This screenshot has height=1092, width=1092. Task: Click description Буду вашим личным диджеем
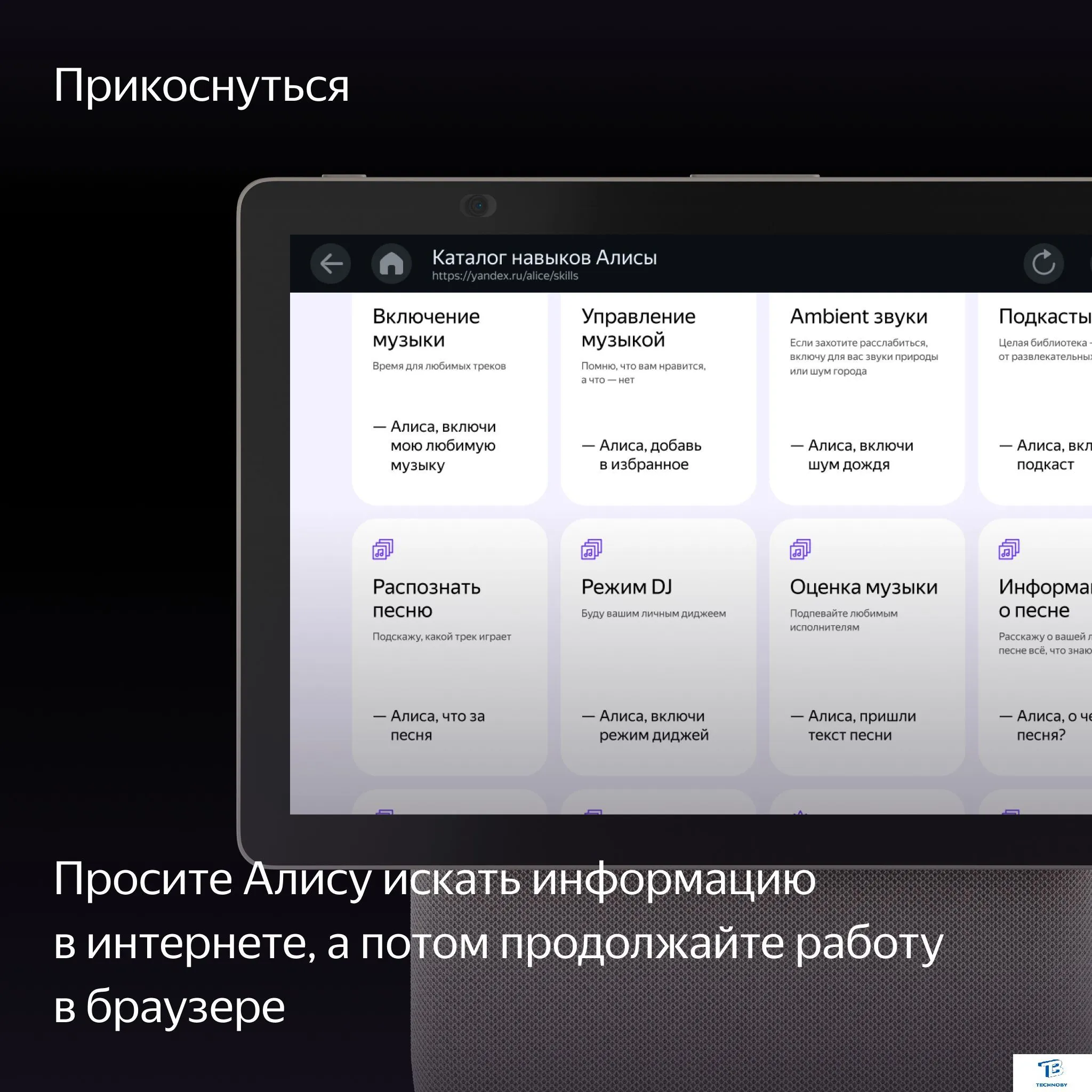653,613
